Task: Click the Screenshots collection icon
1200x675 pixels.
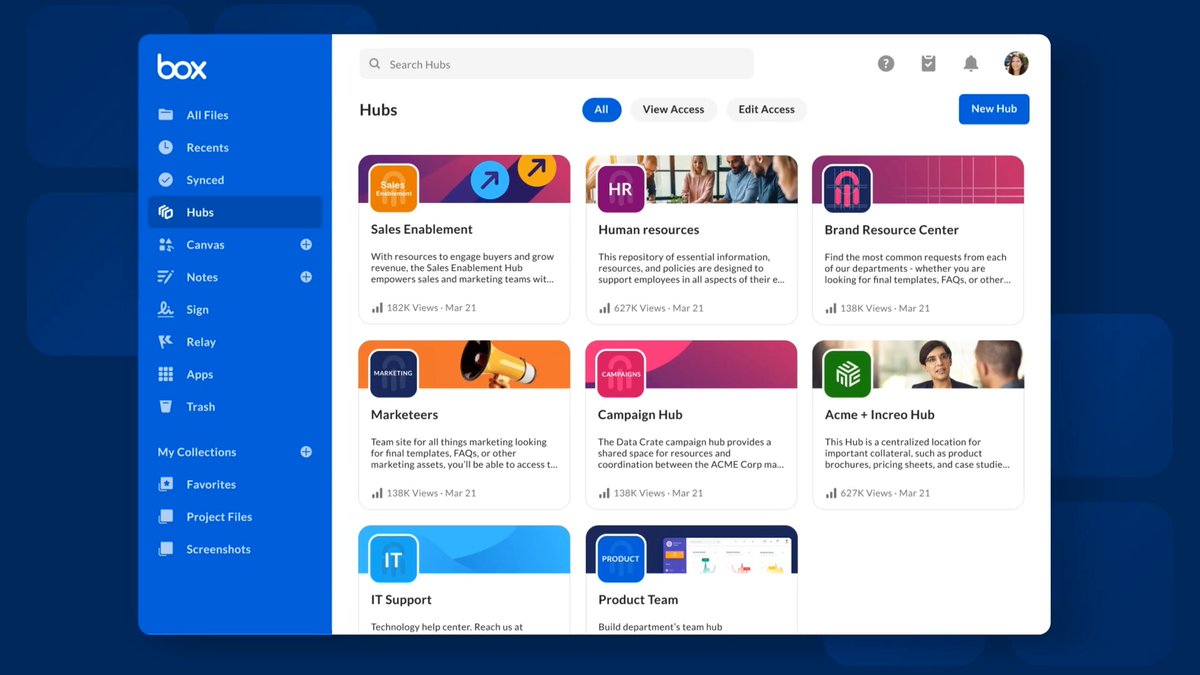Action: (x=166, y=549)
